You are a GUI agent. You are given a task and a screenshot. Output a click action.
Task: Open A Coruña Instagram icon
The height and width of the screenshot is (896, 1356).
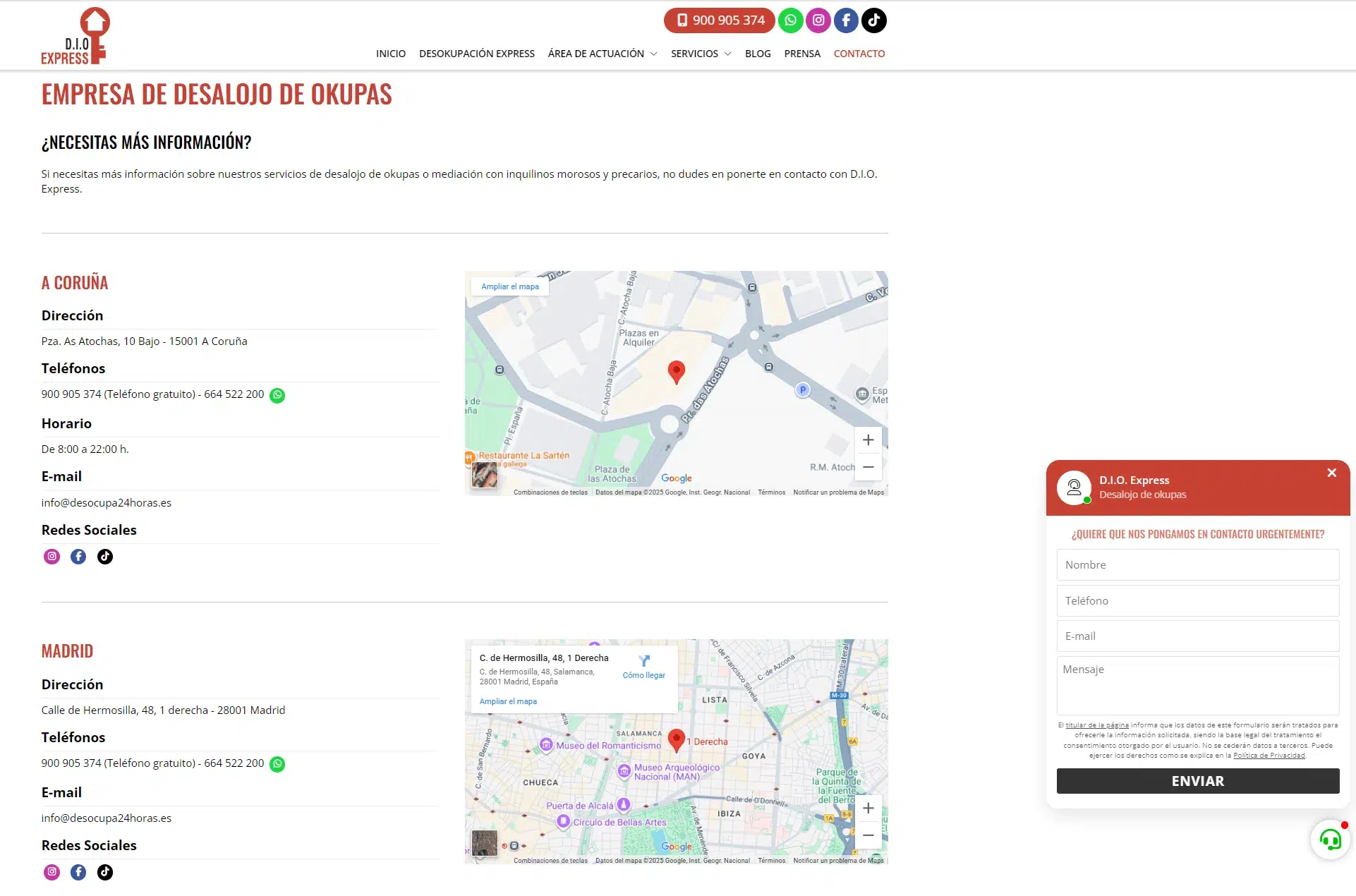(x=52, y=557)
